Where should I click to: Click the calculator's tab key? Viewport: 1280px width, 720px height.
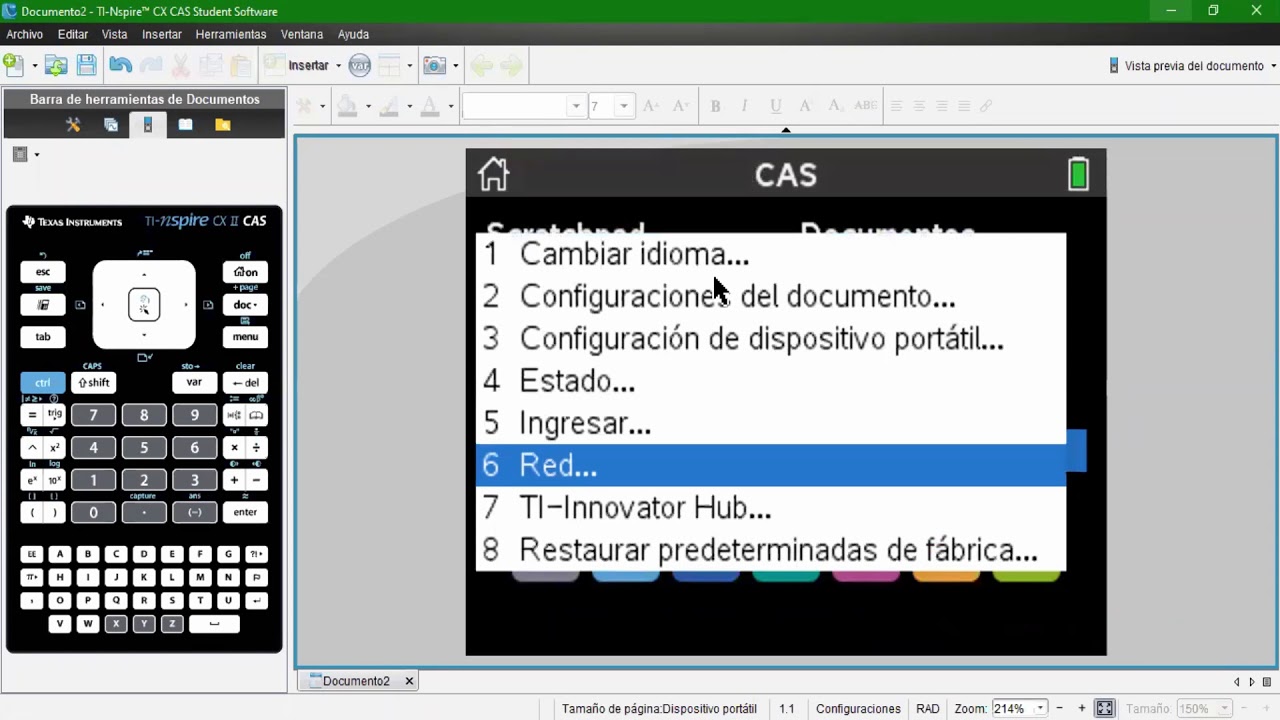coord(43,337)
